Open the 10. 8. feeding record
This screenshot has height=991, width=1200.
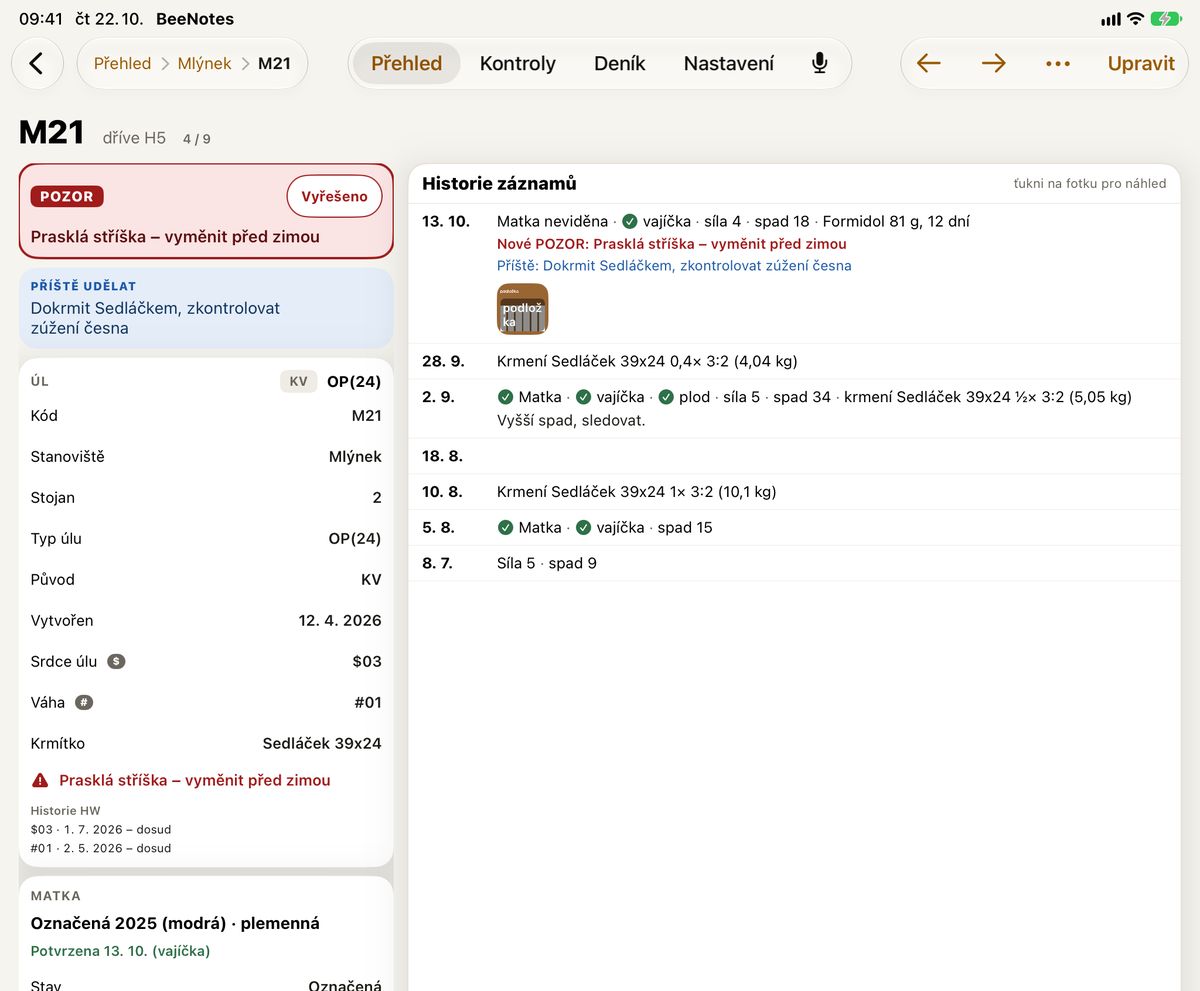pyautogui.click(x=794, y=491)
